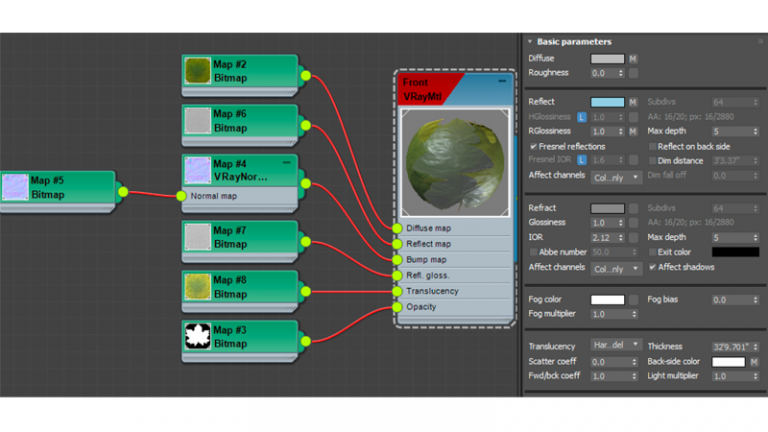
Task: Enable the Exit color checkbox
Action: coord(652,252)
